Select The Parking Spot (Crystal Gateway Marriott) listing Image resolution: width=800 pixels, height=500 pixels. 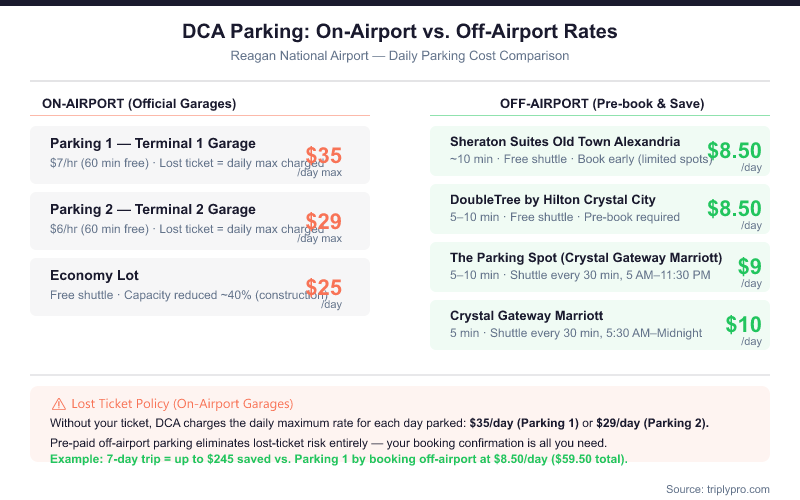point(586,257)
